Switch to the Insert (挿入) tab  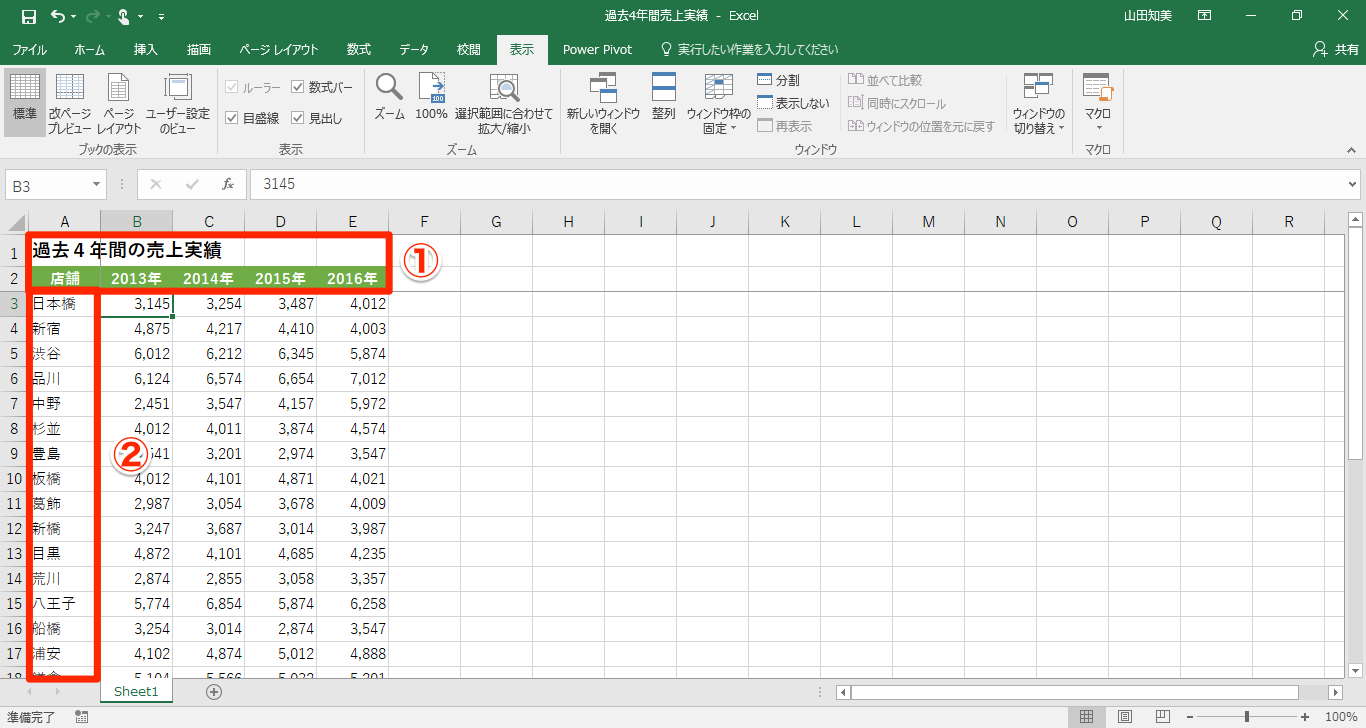click(146, 49)
